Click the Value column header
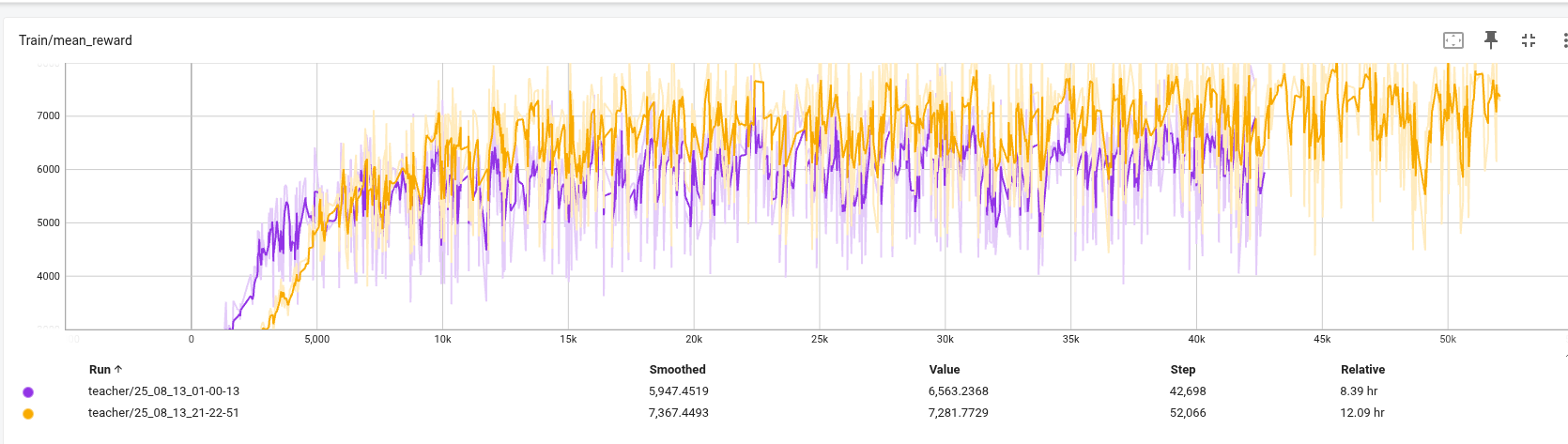 945,370
